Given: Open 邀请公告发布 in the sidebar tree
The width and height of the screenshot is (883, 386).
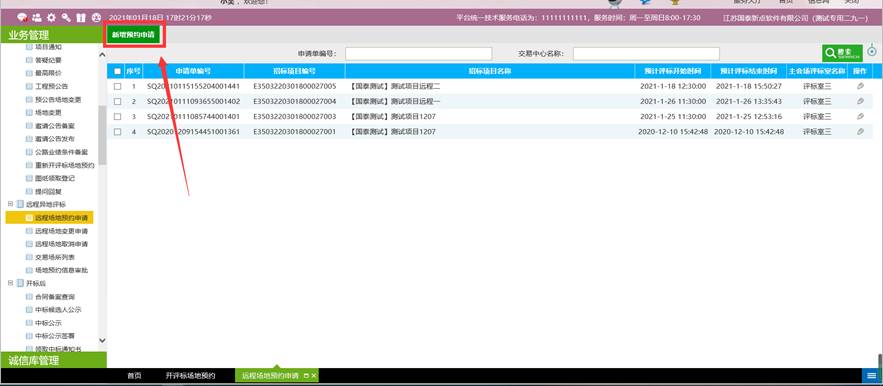Looking at the screenshot, I should [x=55, y=139].
